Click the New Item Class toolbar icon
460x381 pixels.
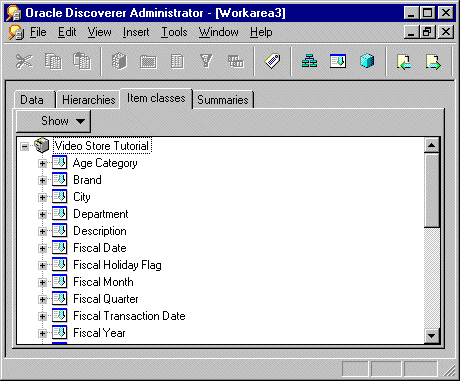click(338, 61)
